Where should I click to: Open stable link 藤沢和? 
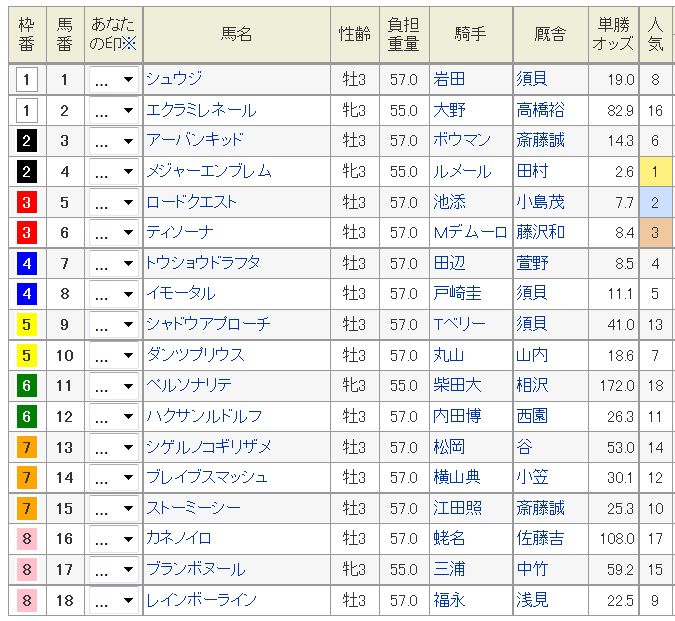click(540, 232)
